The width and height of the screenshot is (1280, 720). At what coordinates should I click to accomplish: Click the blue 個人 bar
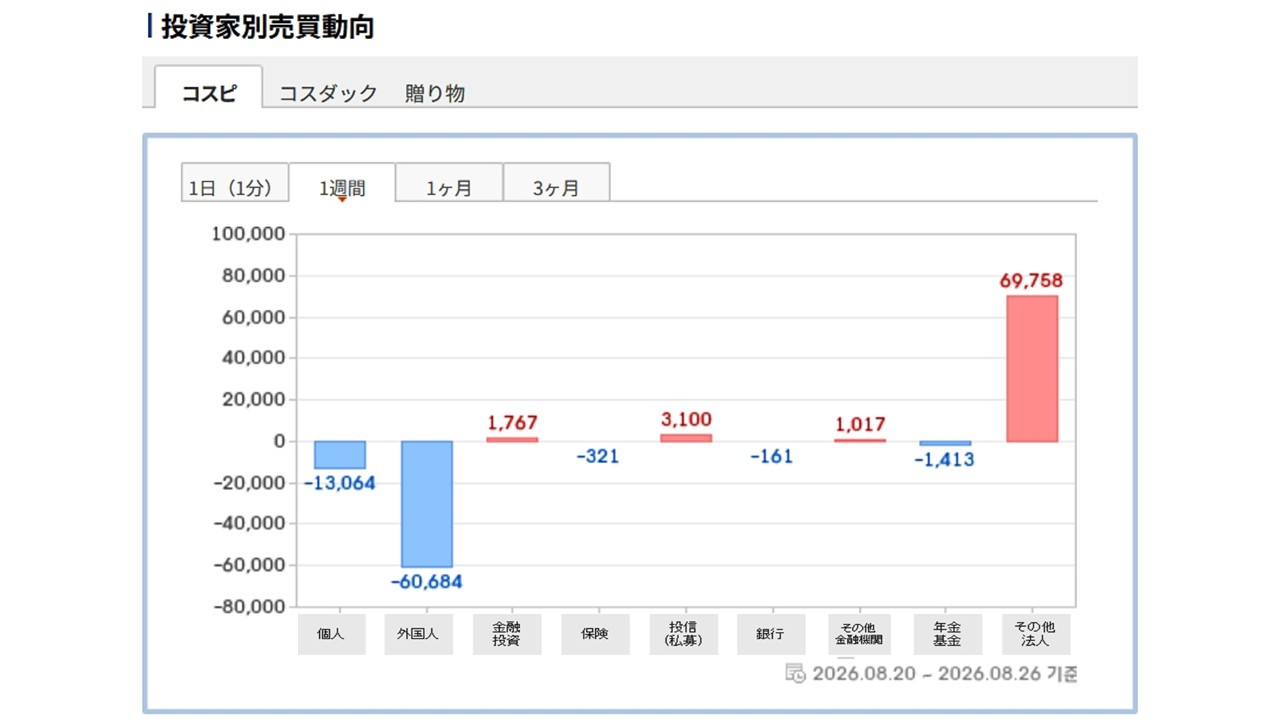(x=340, y=455)
